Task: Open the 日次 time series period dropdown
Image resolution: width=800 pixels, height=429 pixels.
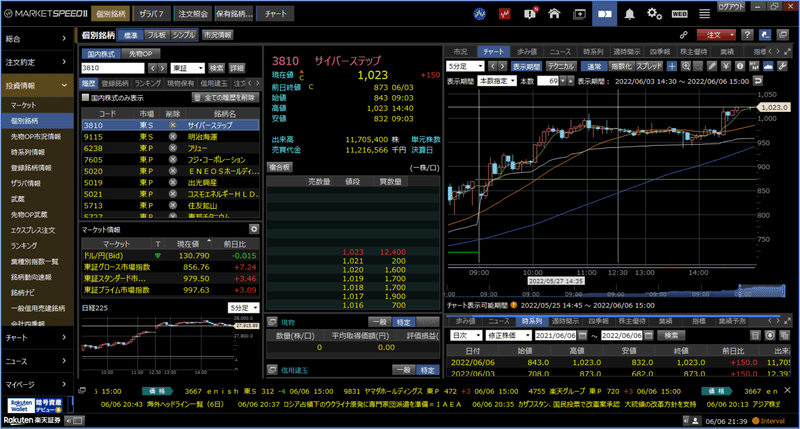Action: coord(466,335)
